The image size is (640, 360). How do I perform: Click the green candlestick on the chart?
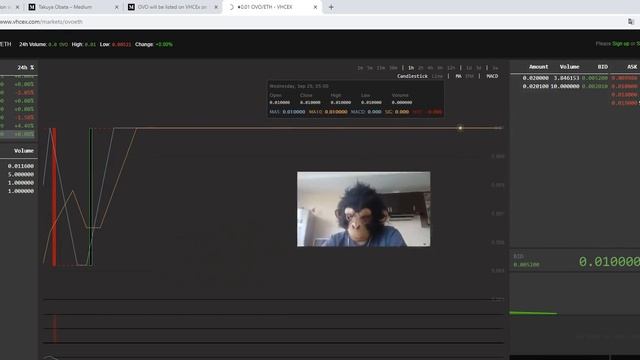coord(91,197)
